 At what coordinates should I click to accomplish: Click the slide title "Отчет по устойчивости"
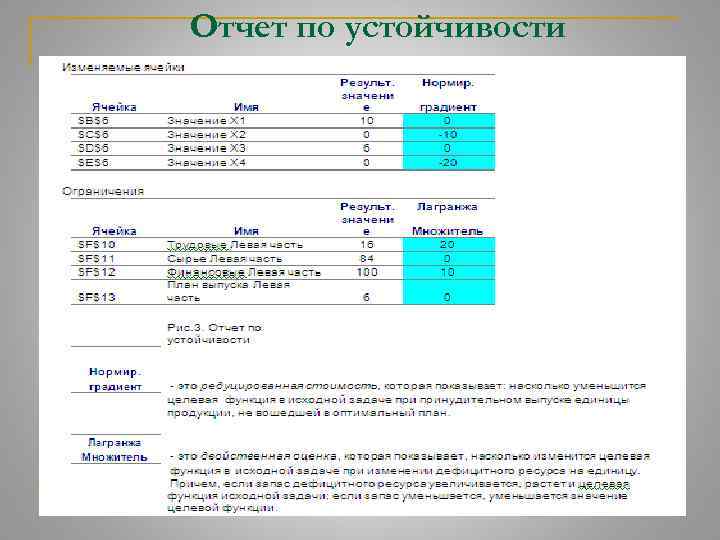click(x=377, y=28)
